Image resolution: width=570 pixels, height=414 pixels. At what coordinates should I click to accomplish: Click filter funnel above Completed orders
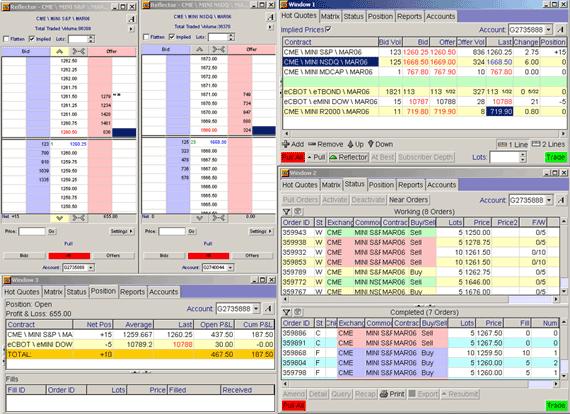tap(286, 312)
